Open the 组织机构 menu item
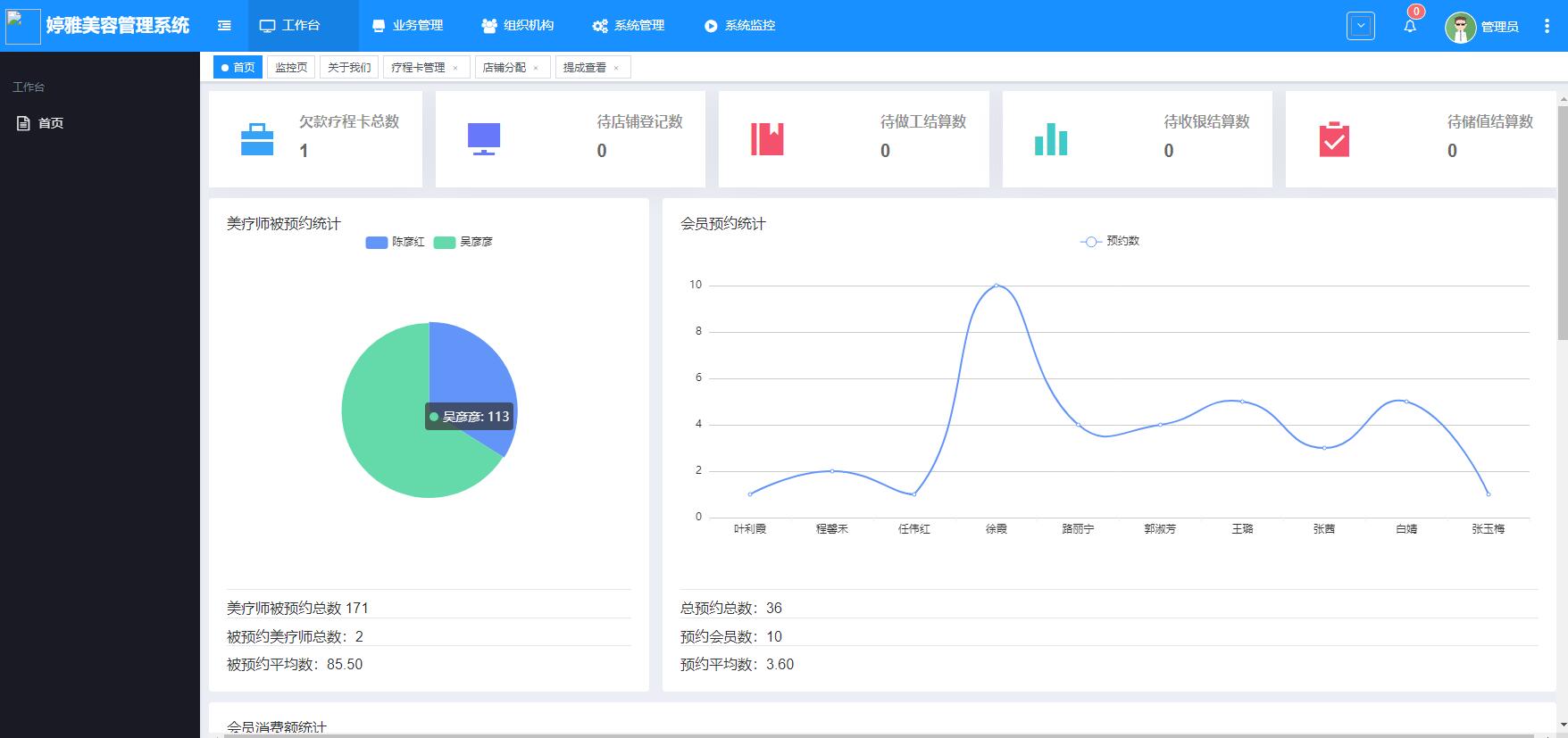1568x738 pixels. [518, 26]
